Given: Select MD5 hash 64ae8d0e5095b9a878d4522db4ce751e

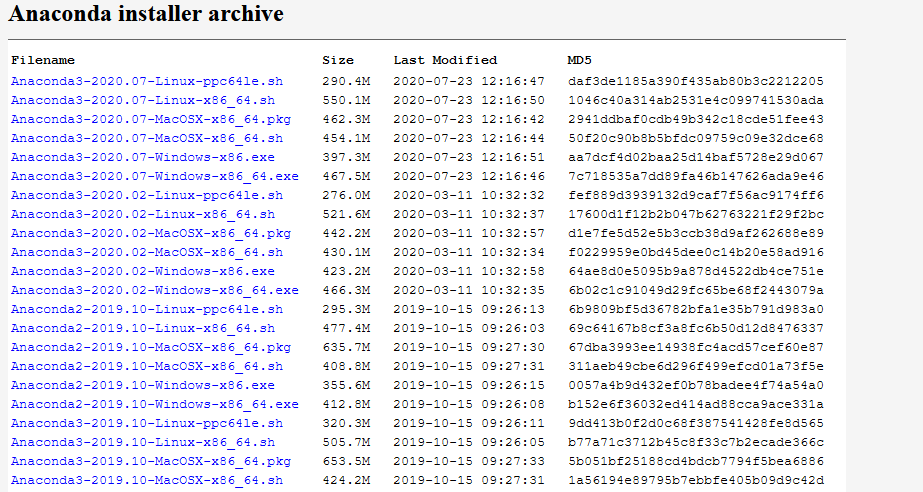Looking at the screenshot, I should click(696, 271).
